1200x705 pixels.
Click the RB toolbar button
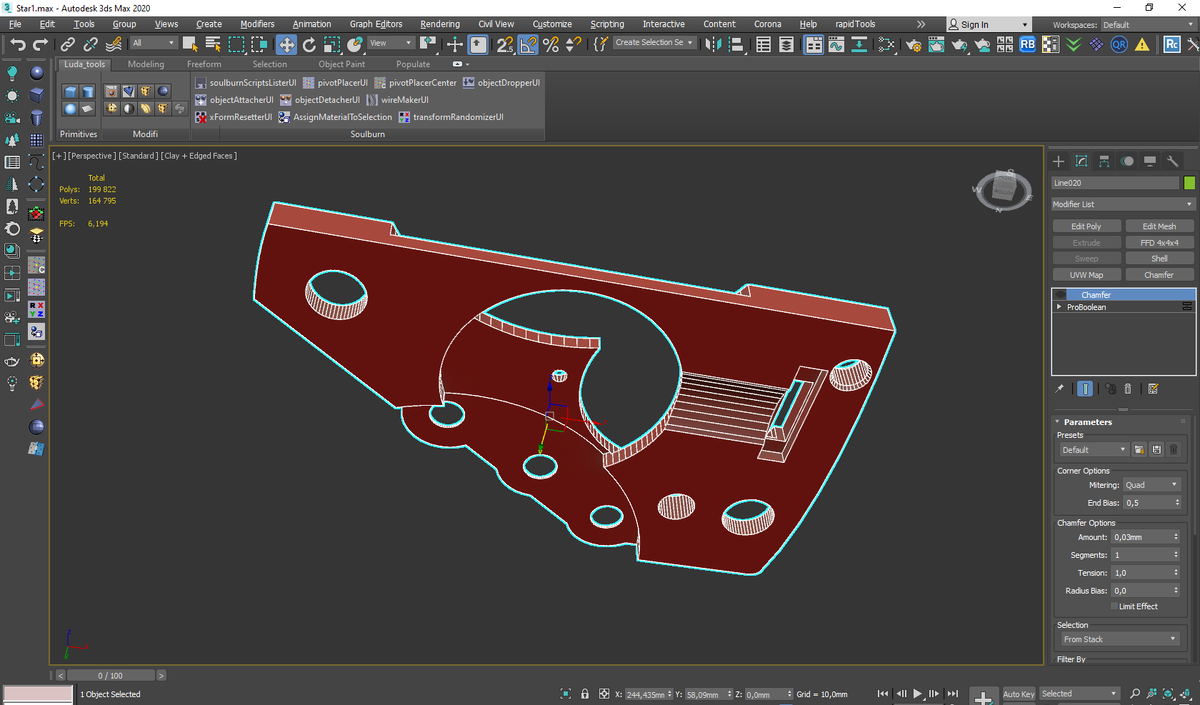click(x=1029, y=44)
